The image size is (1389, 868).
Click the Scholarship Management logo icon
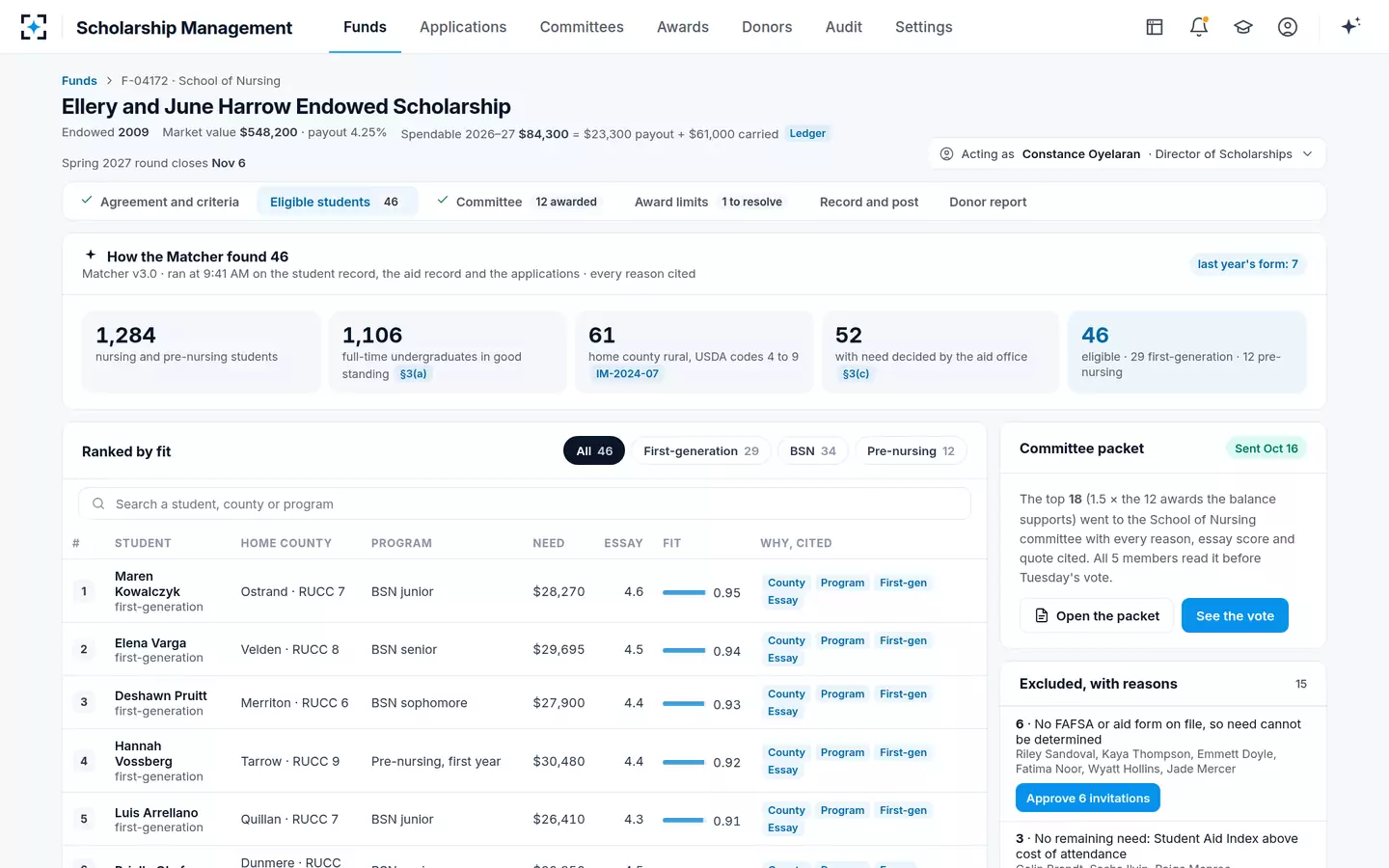[34, 27]
